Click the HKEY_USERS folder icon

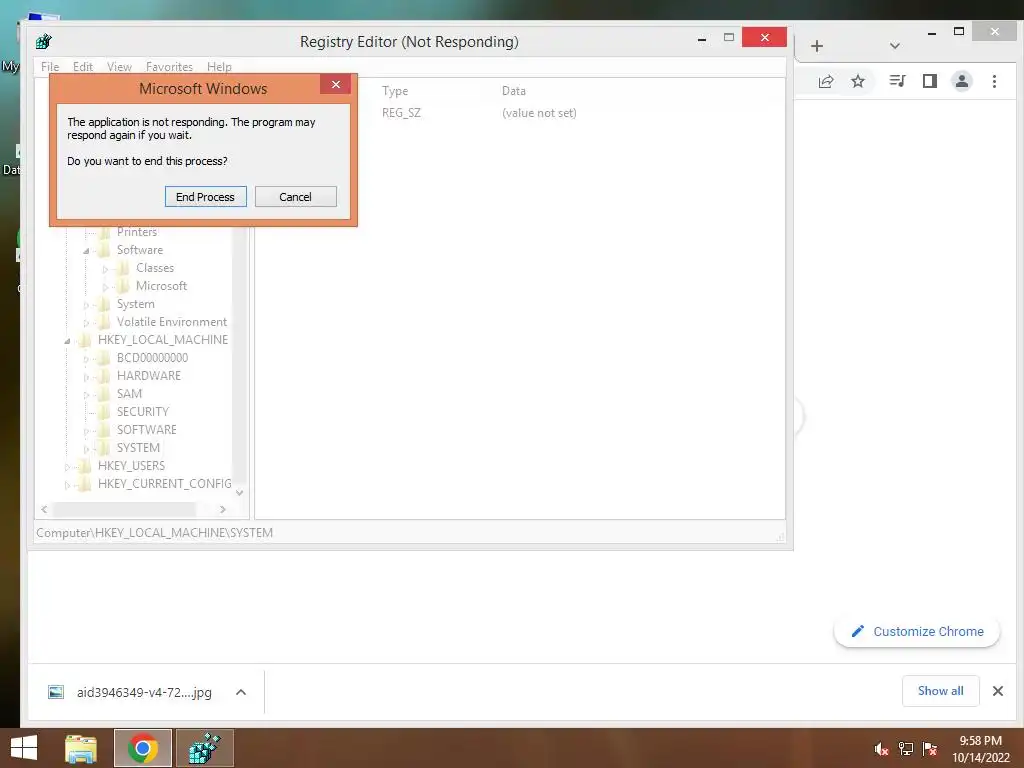[85, 466]
